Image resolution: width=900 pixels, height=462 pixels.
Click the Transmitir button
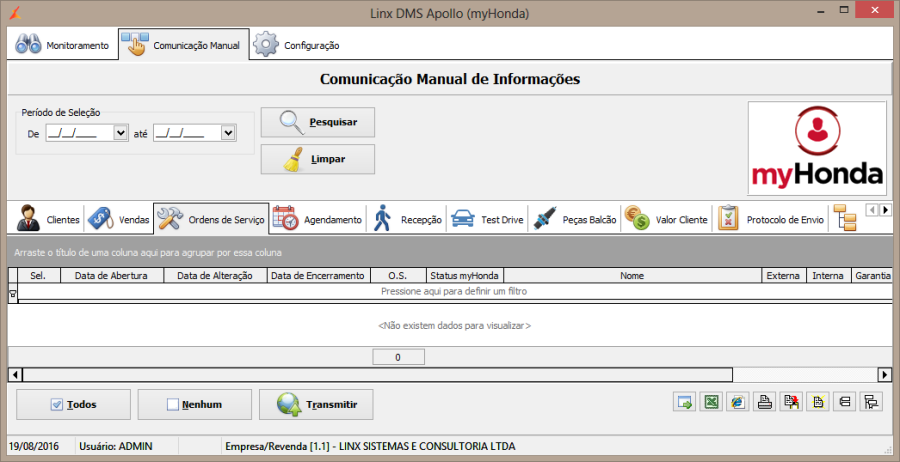pyautogui.click(x=316, y=405)
